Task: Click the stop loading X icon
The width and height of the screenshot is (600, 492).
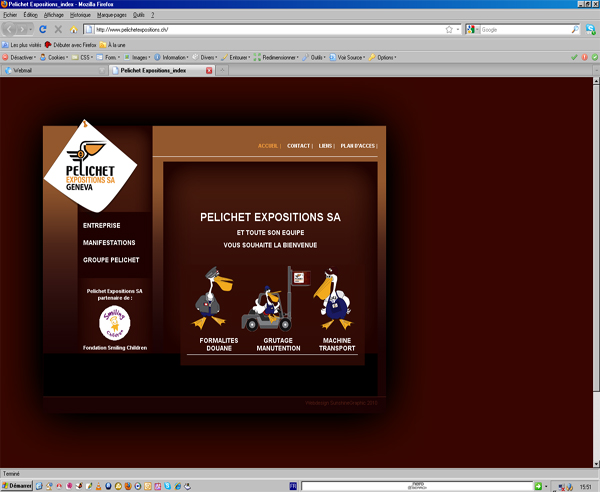Action: pyautogui.click(x=58, y=29)
